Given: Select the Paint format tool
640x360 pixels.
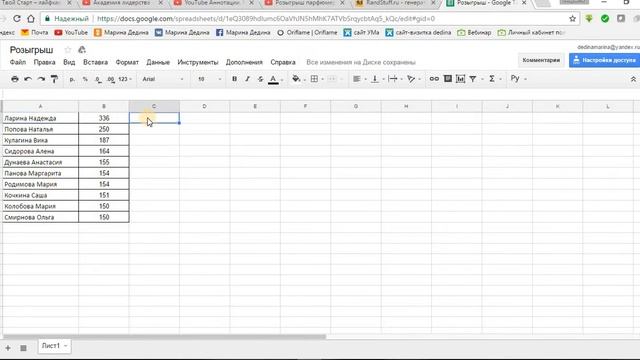Looking at the screenshot, I should click(x=54, y=79).
